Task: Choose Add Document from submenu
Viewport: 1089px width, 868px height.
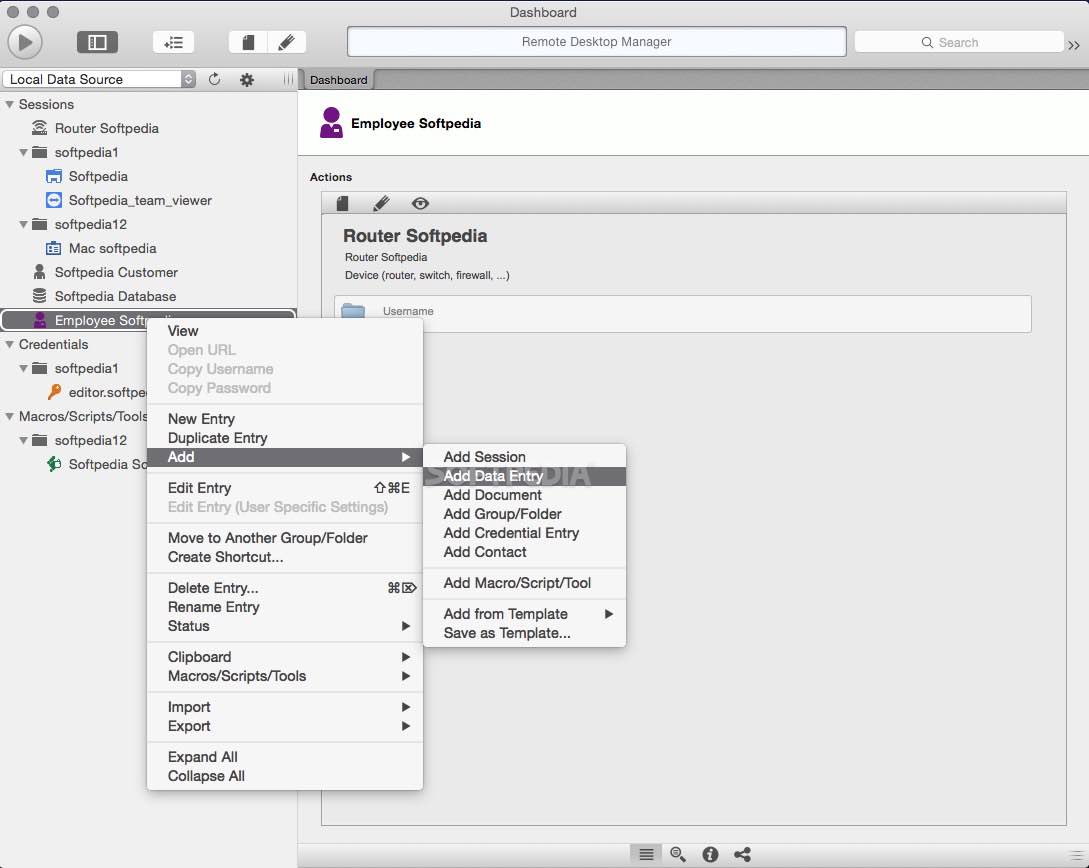Action: point(524,495)
